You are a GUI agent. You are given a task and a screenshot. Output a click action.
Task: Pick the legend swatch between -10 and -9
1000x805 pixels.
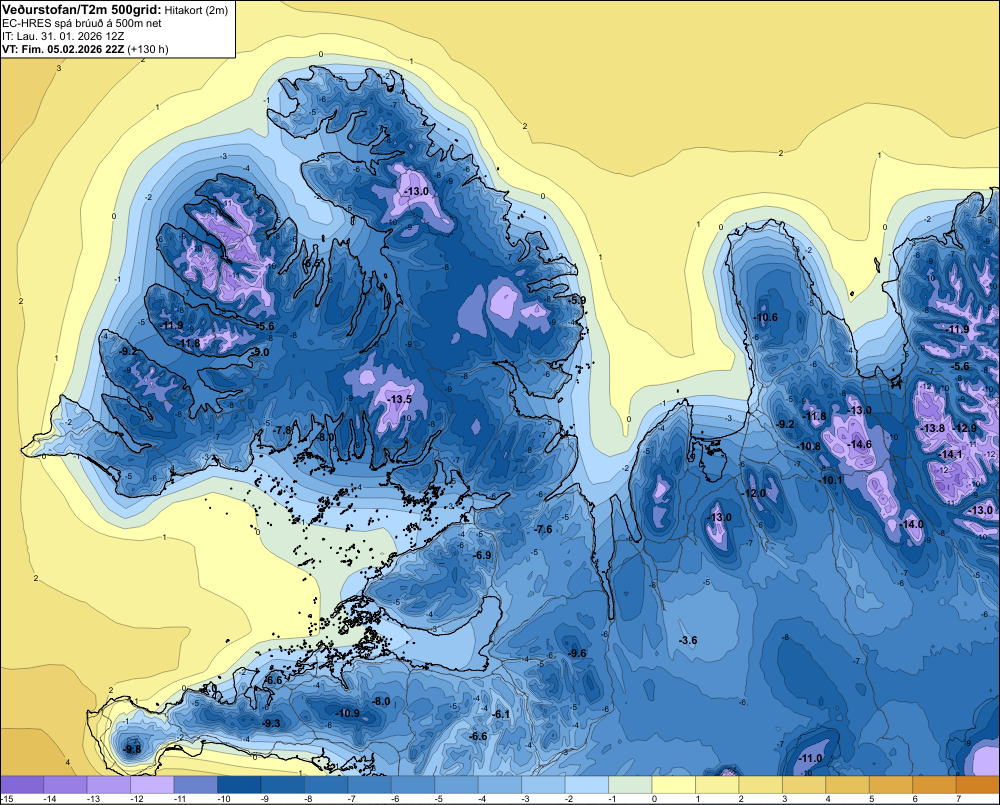point(239,785)
